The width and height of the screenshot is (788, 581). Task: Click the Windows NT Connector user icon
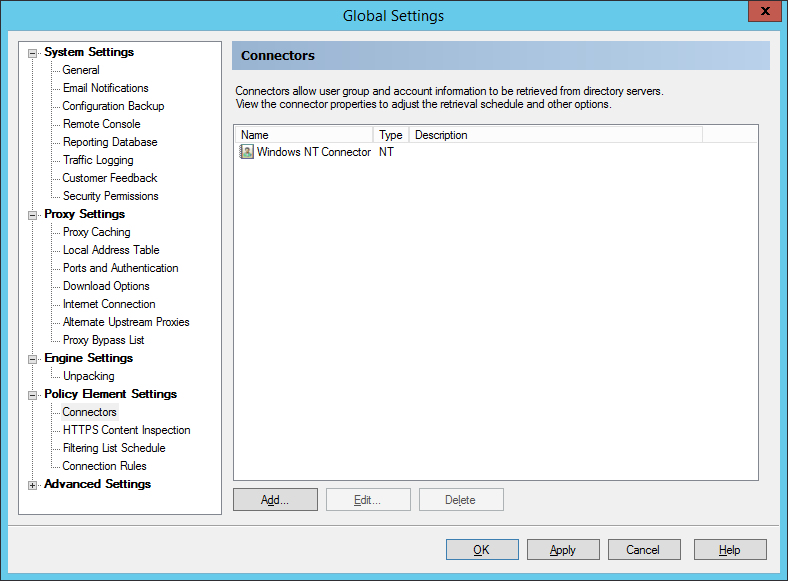[x=247, y=152]
